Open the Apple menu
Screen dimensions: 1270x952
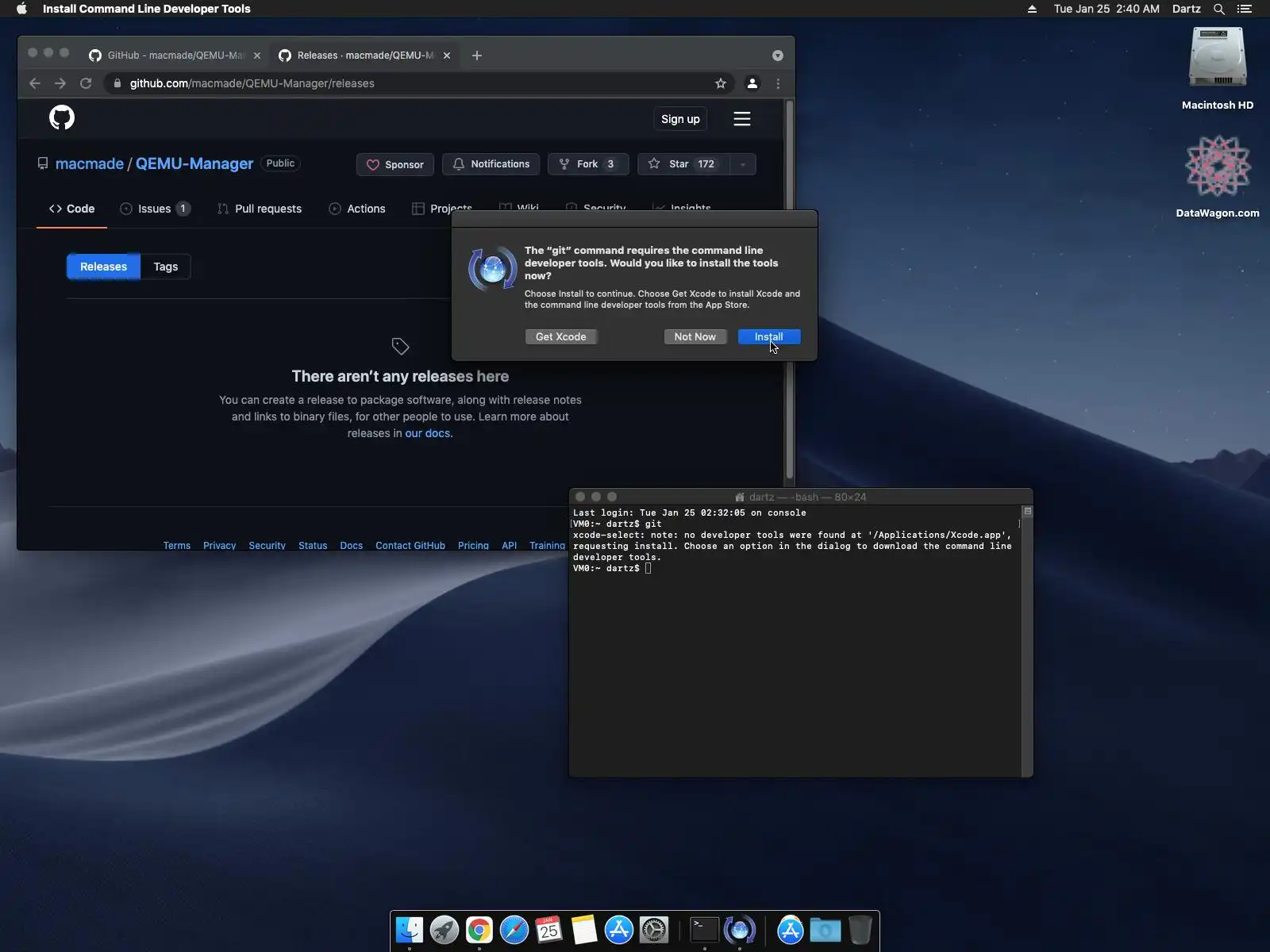21,9
